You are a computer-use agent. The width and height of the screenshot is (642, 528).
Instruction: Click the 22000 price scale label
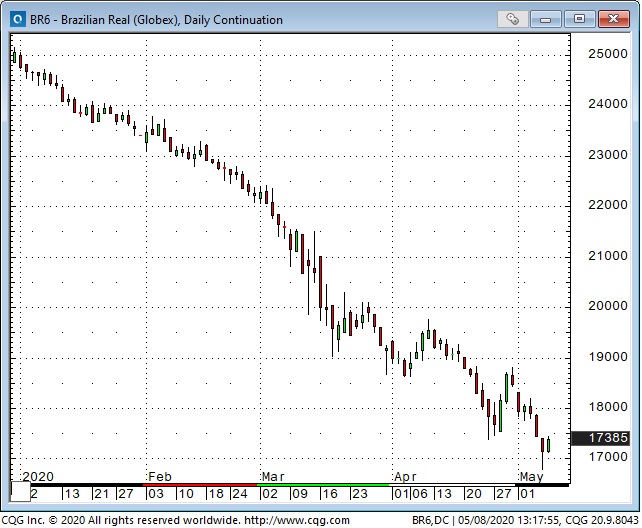pyautogui.click(x=608, y=205)
